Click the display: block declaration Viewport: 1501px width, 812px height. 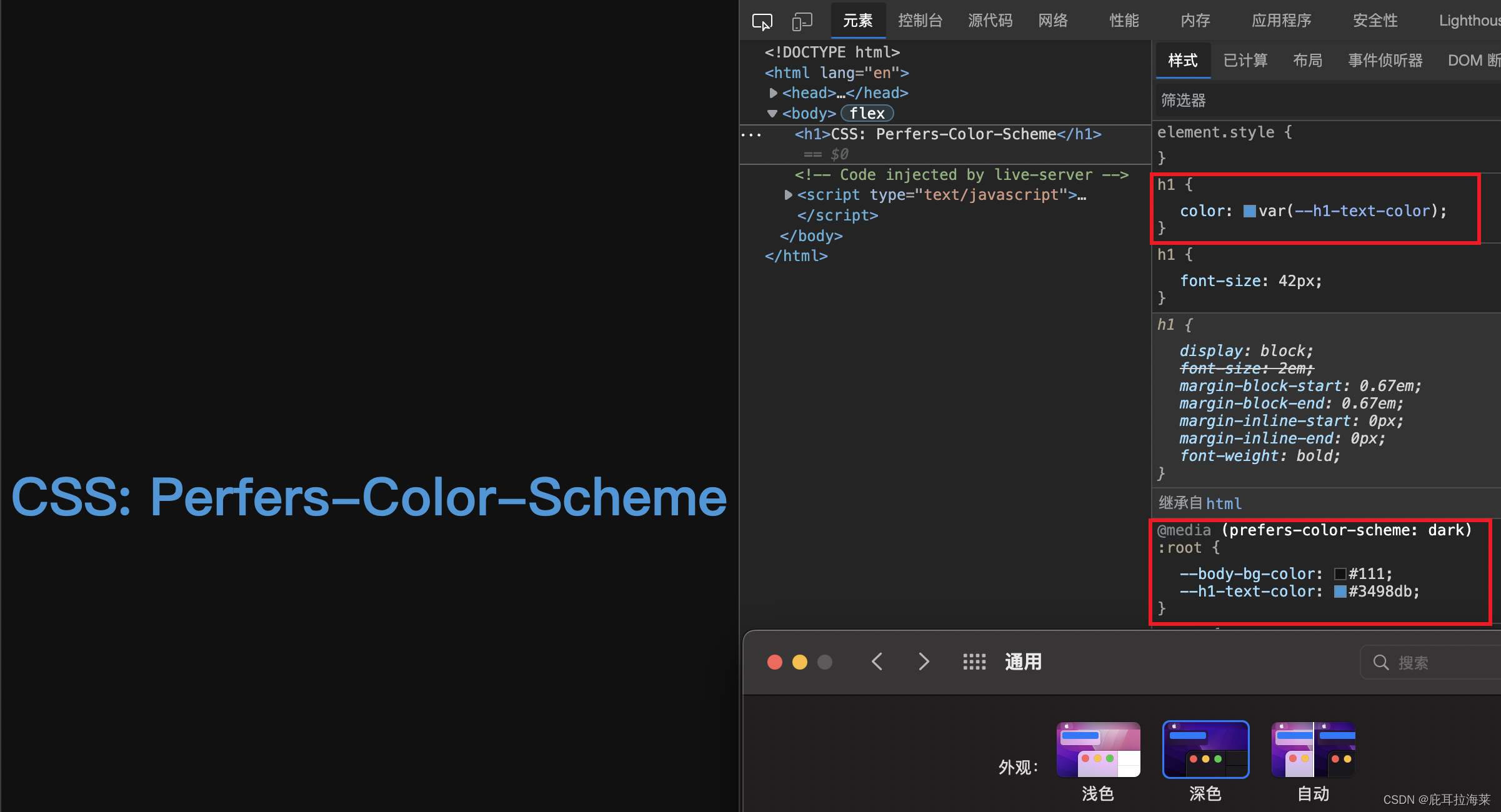(1246, 351)
